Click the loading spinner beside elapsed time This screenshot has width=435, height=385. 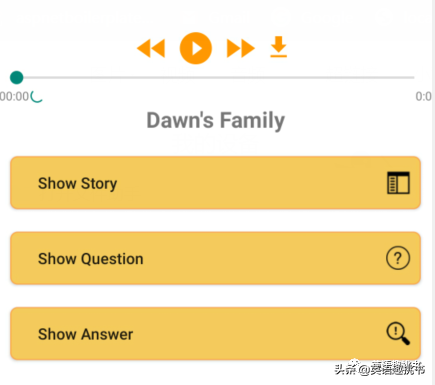pos(36,97)
